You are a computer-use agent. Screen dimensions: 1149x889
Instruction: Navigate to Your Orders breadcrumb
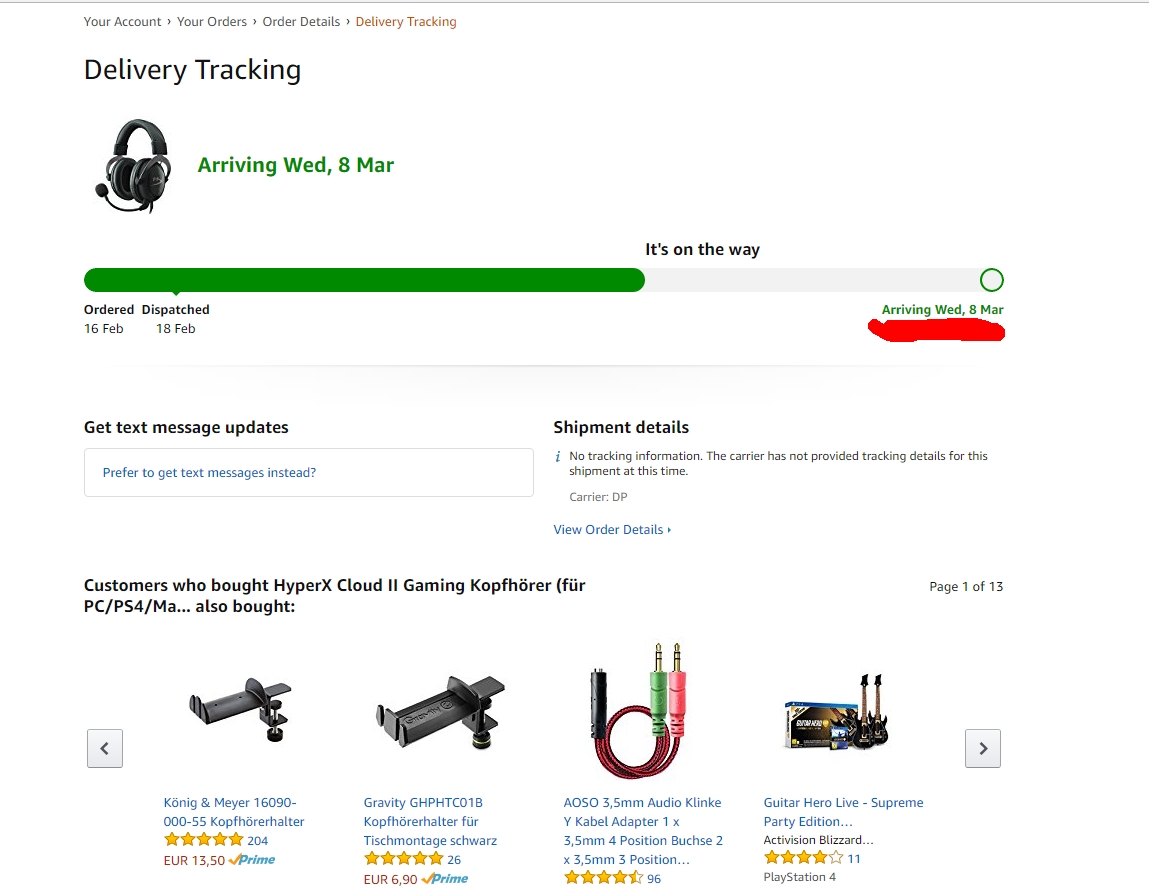pyautogui.click(x=212, y=22)
